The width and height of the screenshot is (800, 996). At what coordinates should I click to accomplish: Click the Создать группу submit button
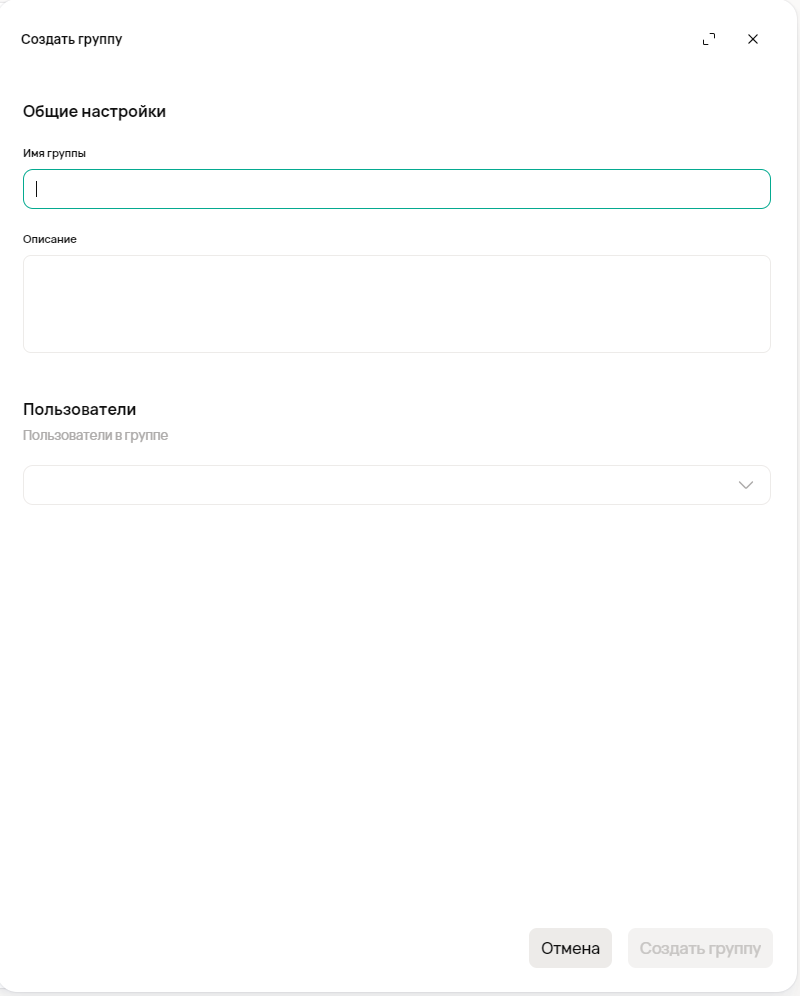point(700,948)
